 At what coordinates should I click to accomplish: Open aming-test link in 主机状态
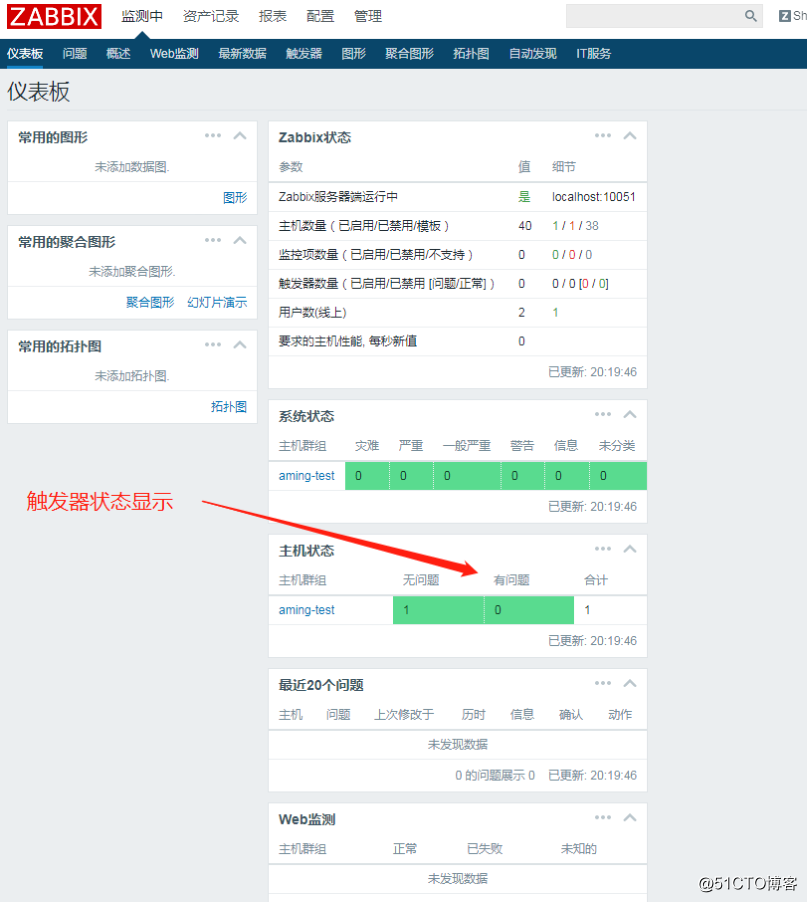pos(307,610)
